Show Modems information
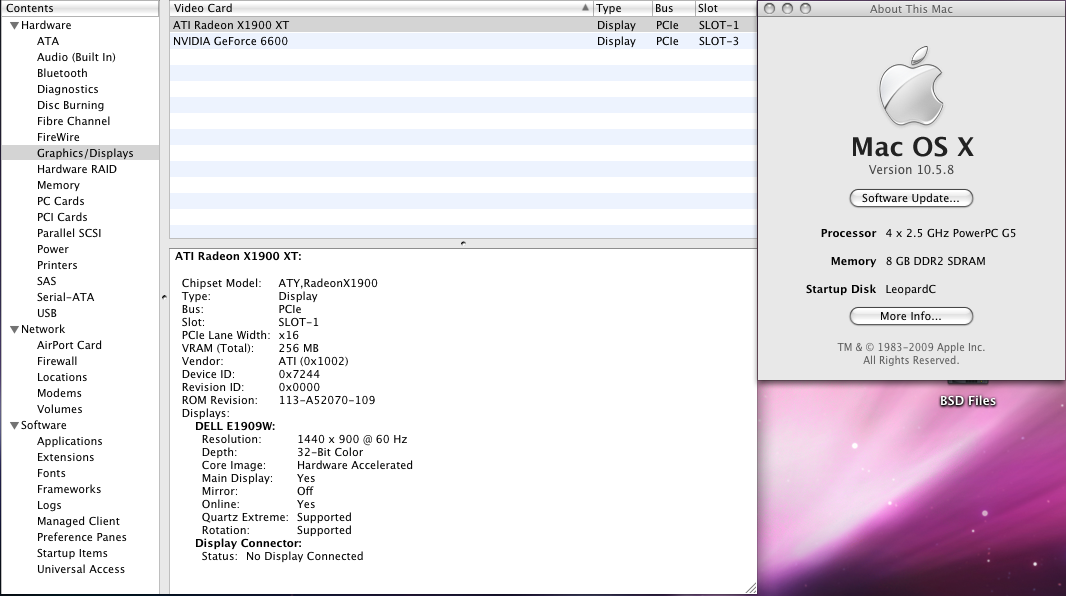 tap(59, 393)
